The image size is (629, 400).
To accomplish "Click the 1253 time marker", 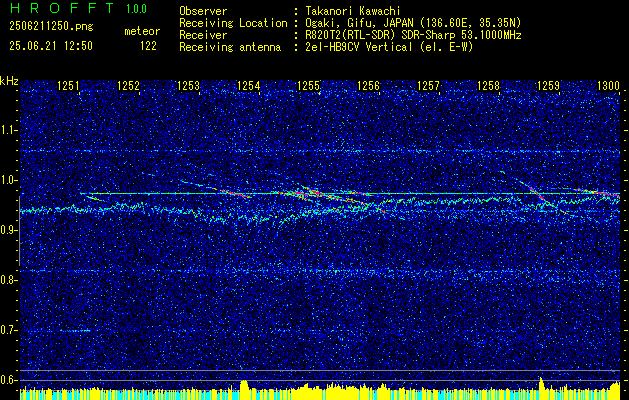I will point(189,85).
